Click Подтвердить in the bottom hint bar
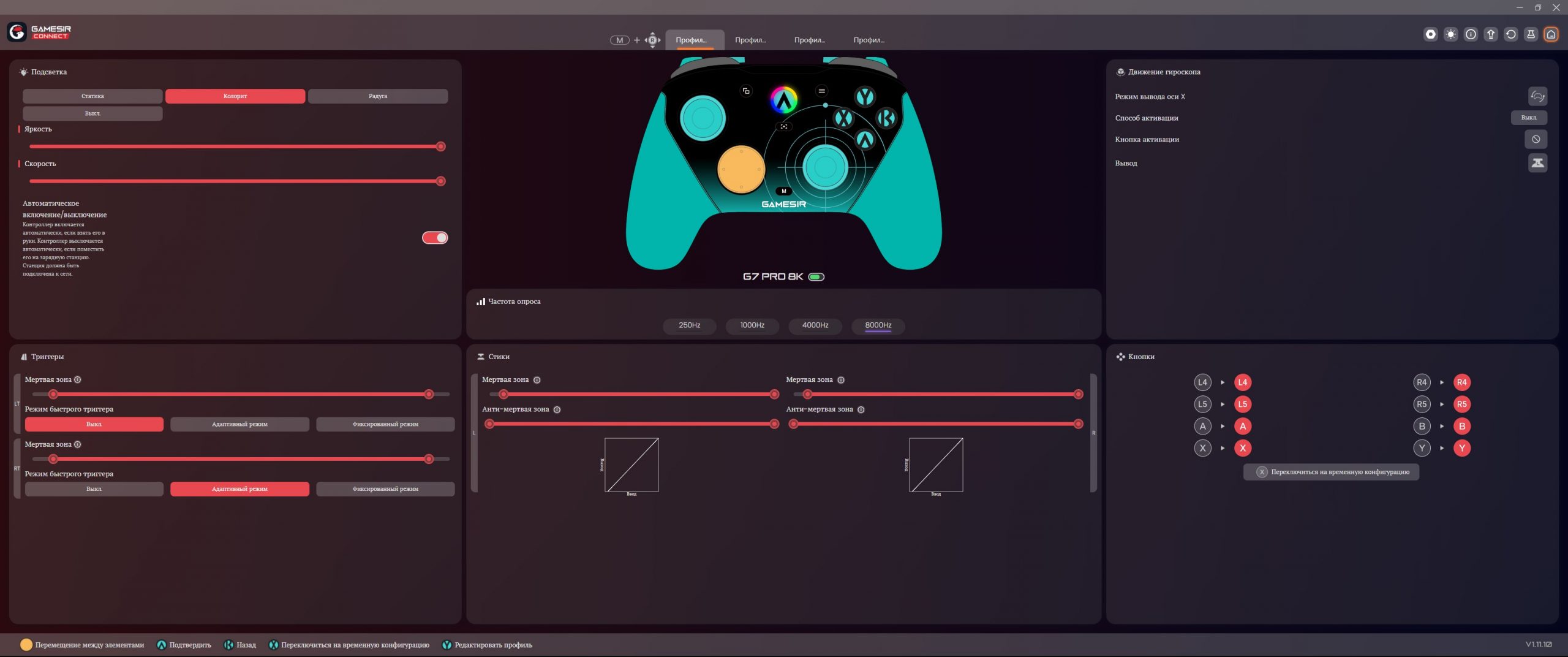Viewport: 1568px width, 657px height. point(184,645)
